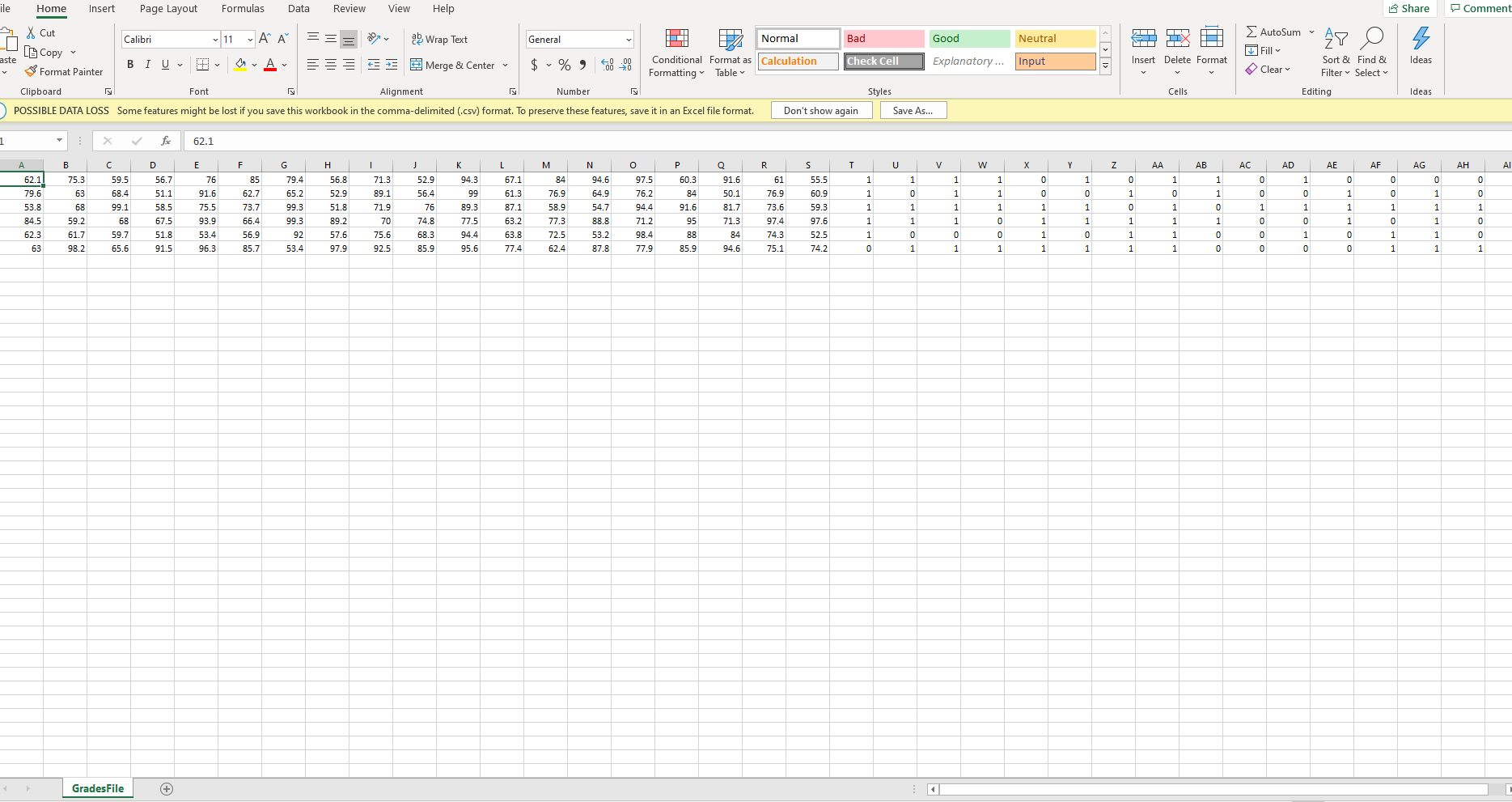Apply comma style number format
Image resolution: width=1512 pixels, height=802 pixels.
[582, 65]
